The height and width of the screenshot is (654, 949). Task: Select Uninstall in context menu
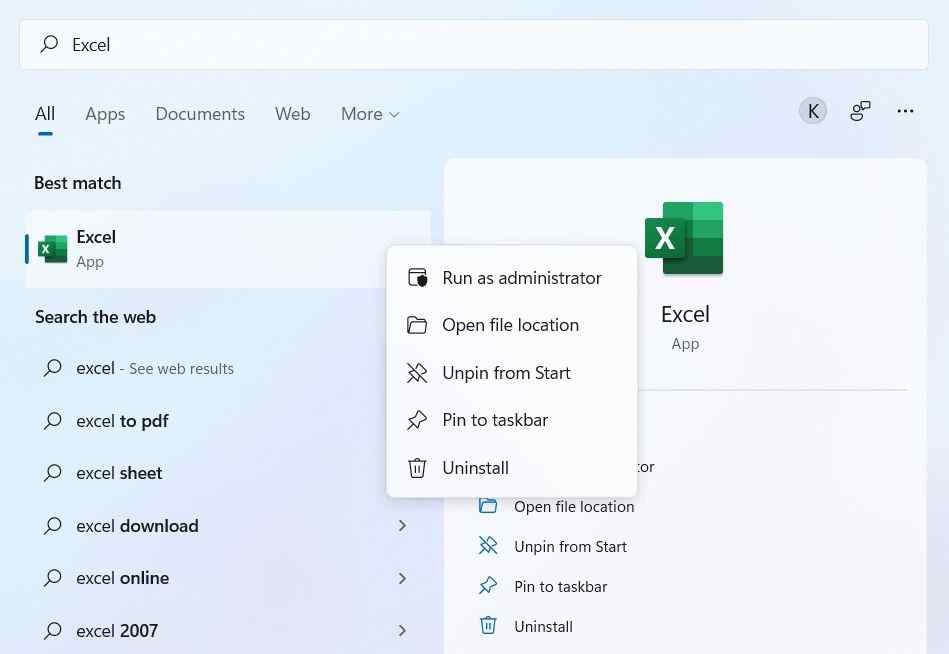coord(511,468)
